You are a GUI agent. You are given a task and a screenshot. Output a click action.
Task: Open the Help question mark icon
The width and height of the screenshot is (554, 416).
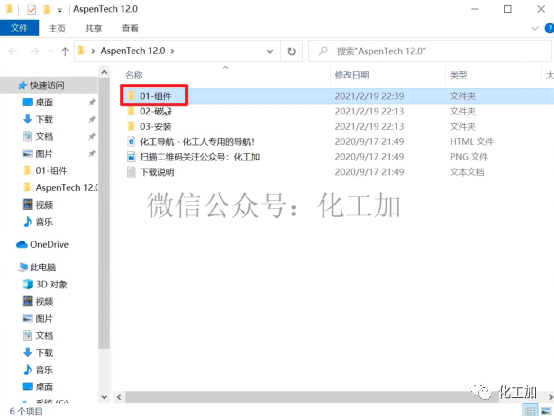tap(549, 28)
